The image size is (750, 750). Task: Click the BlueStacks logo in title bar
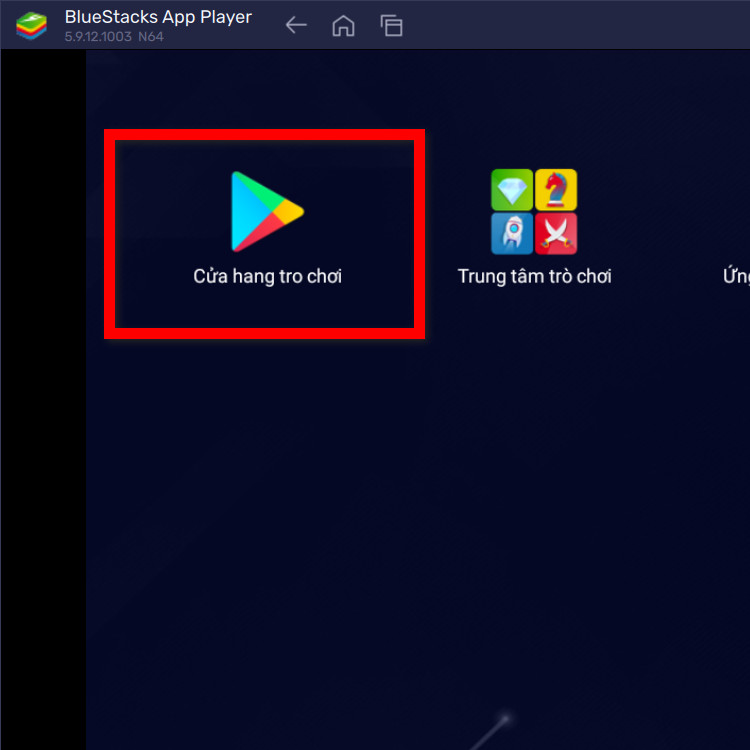[32, 25]
